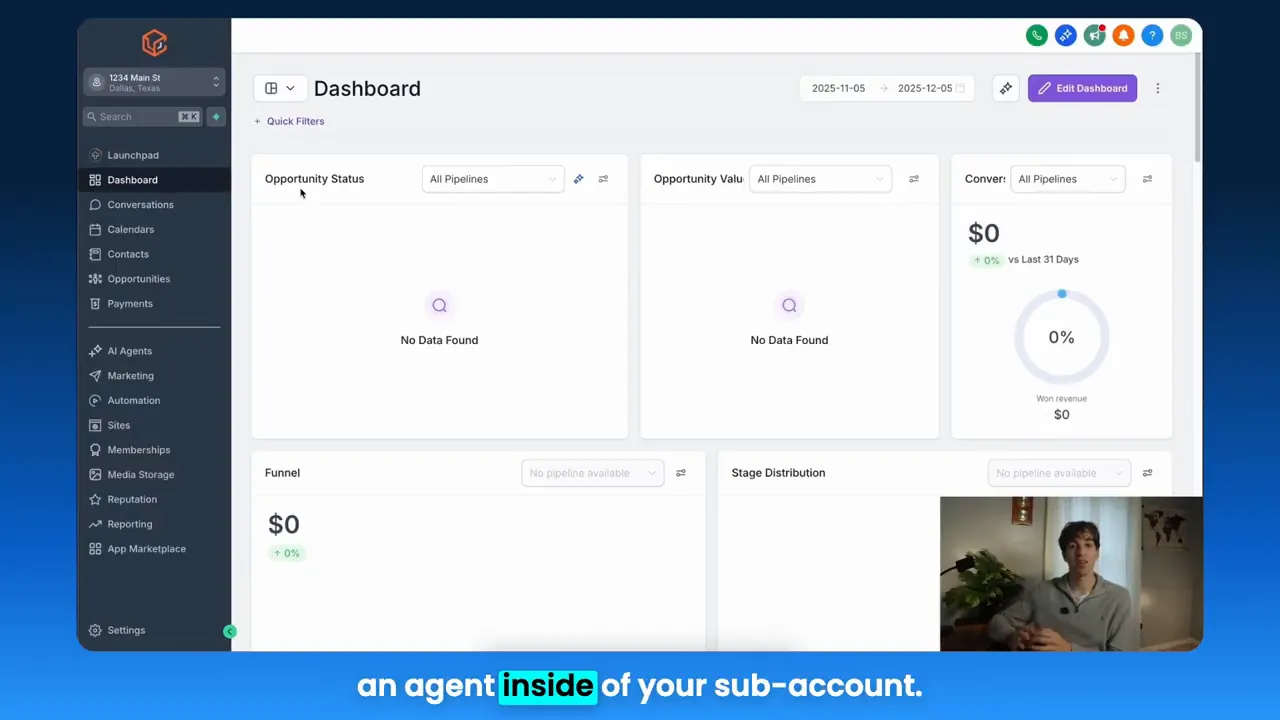Add Quick Filters to the dashboard
This screenshot has height=720, width=1280.
[x=289, y=121]
